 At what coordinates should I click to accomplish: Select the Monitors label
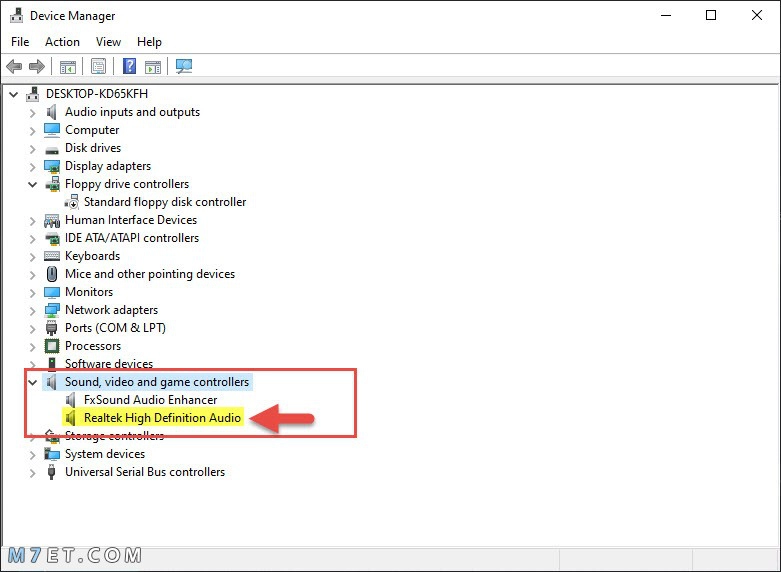click(x=89, y=291)
